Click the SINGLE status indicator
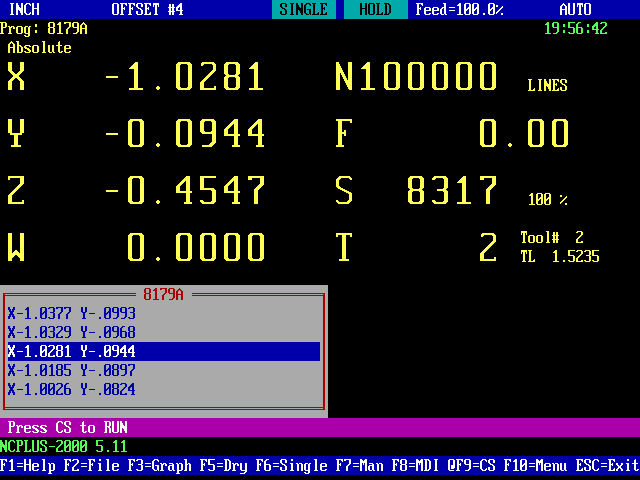Viewport: 640px width, 480px height. (304, 9)
